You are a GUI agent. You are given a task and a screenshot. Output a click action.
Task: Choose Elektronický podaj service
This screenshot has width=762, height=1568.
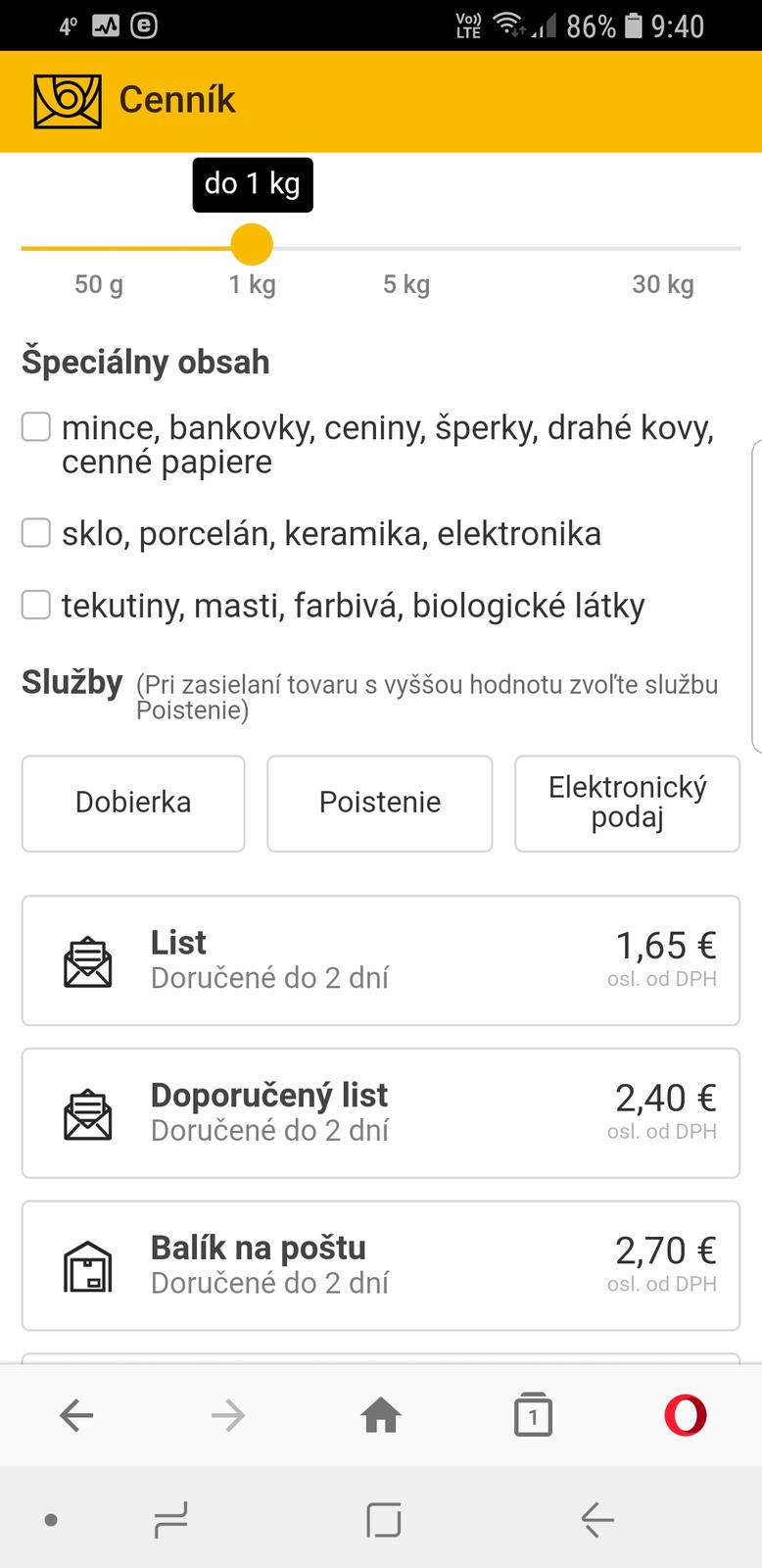click(627, 803)
